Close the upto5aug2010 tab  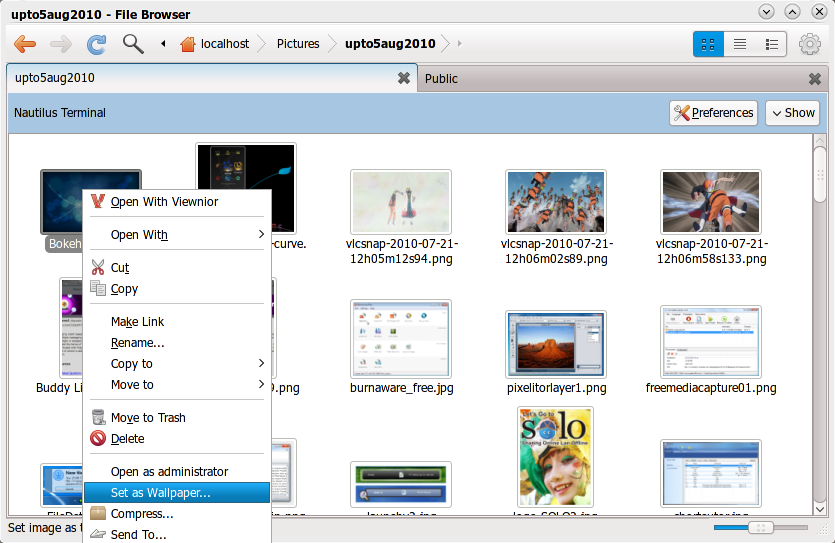[404, 78]
